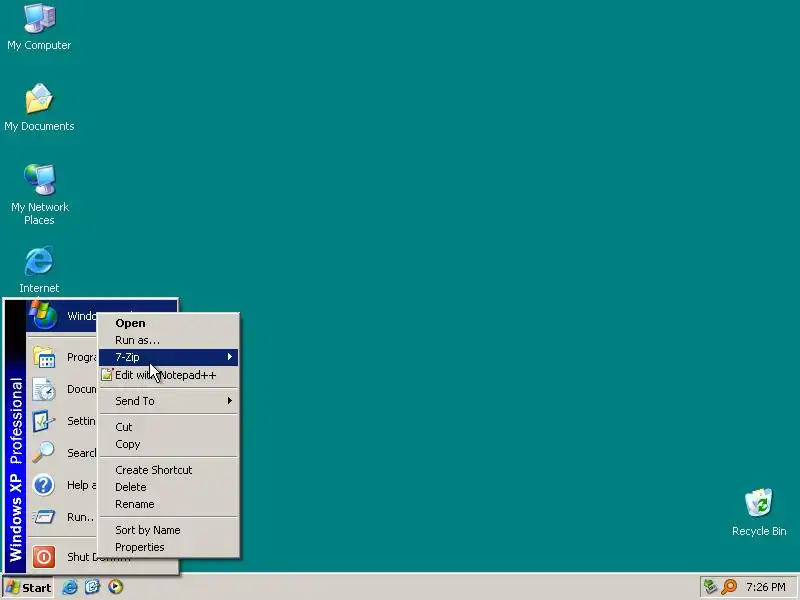Click the Help question mark icon
Viewport: 800px width, 600px height.
coord(44,485)
